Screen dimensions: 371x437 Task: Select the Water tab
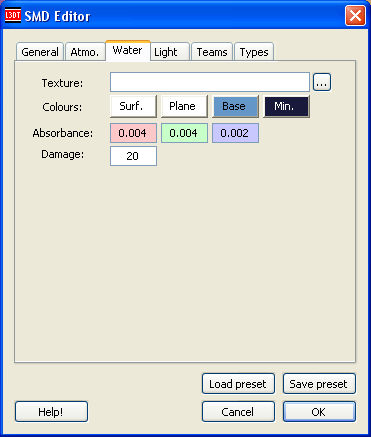128,51
